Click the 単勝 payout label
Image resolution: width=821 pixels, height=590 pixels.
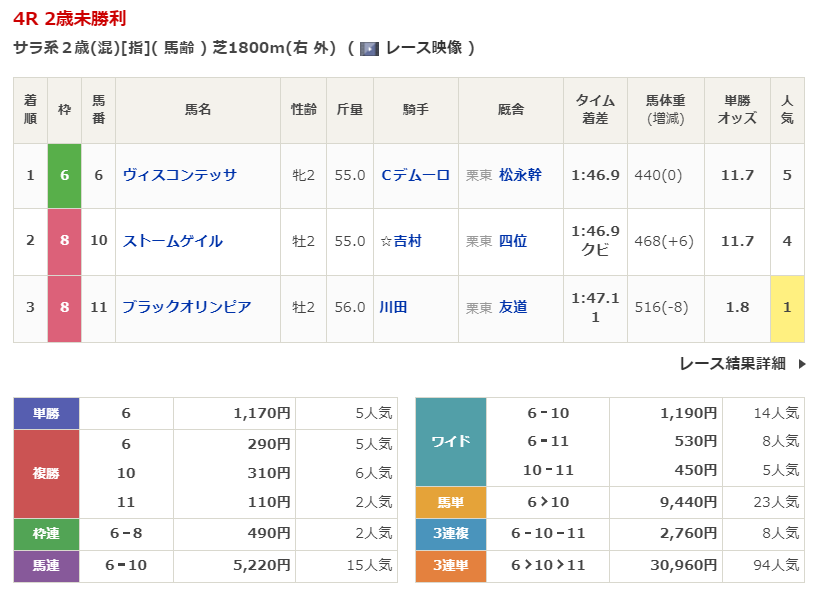pyautogui.click(x=46, y=413)
